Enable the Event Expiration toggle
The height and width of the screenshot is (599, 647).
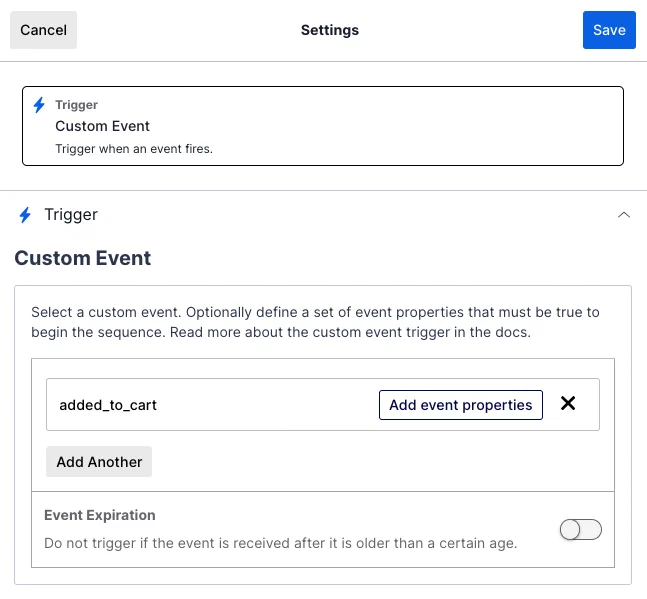(580, 530)
